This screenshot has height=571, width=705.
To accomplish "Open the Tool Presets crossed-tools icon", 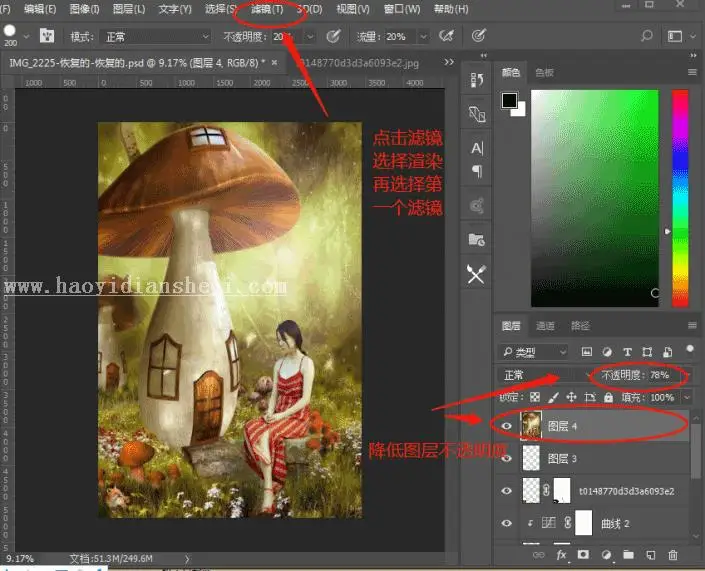I will click(x=476, y=274).
